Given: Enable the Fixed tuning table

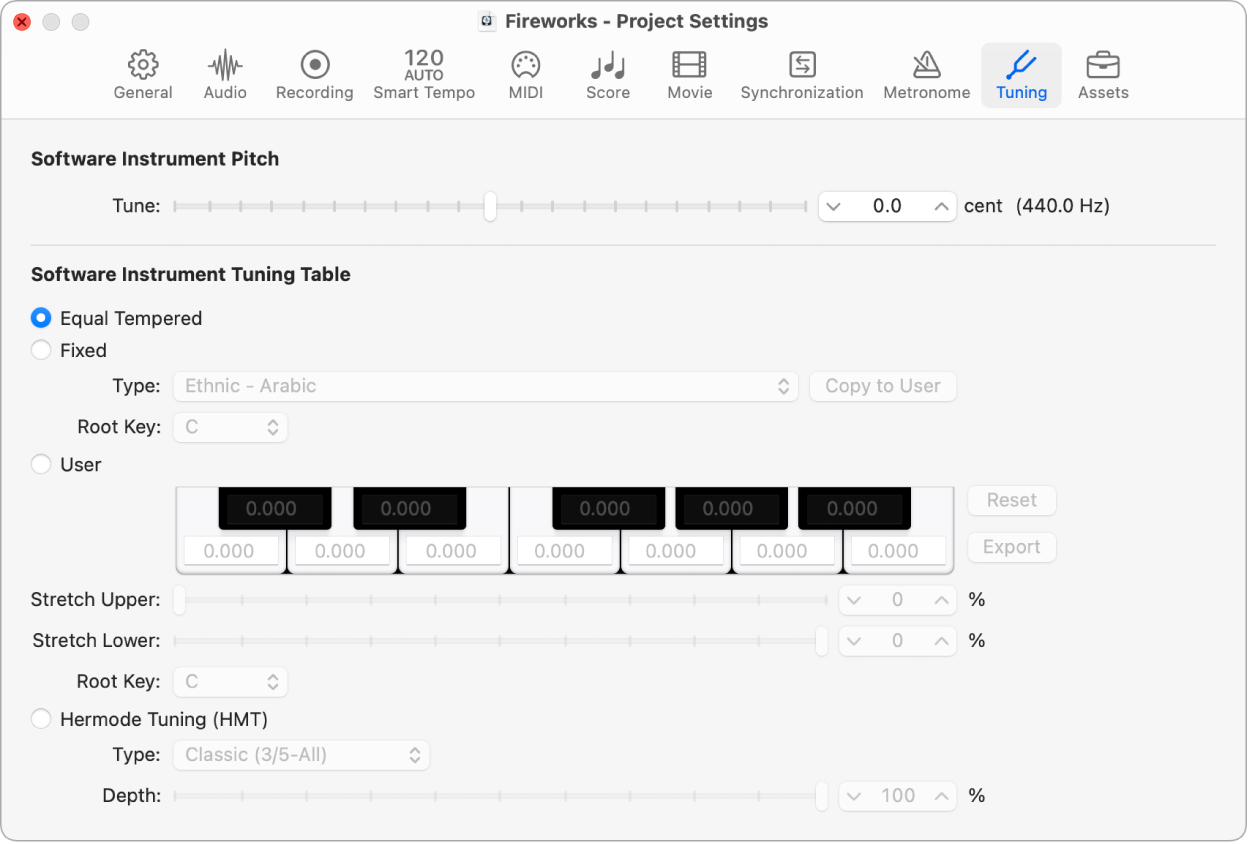Looking at the screenshot, I should click(40, 350).
